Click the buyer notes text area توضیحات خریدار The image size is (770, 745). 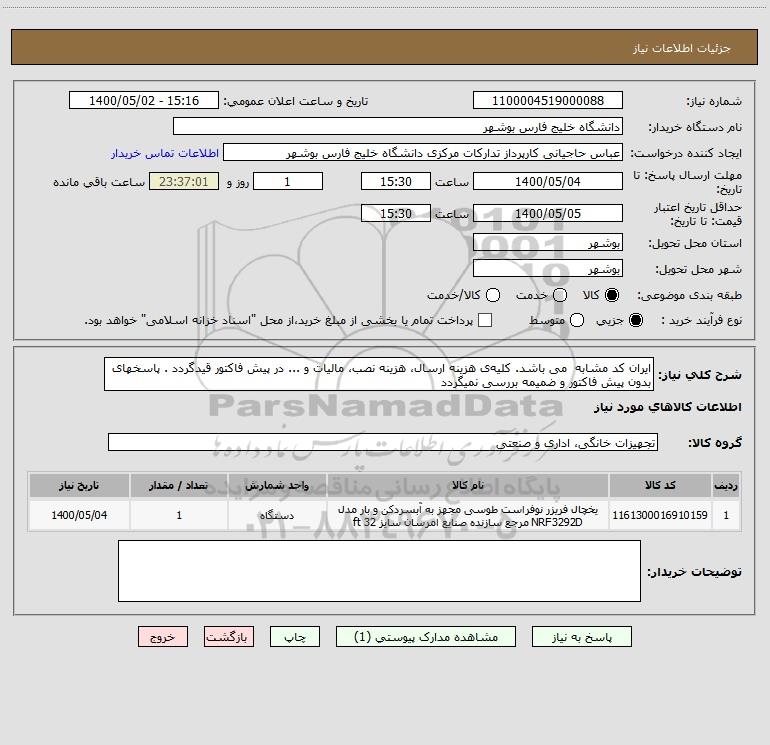pos(379,571)
